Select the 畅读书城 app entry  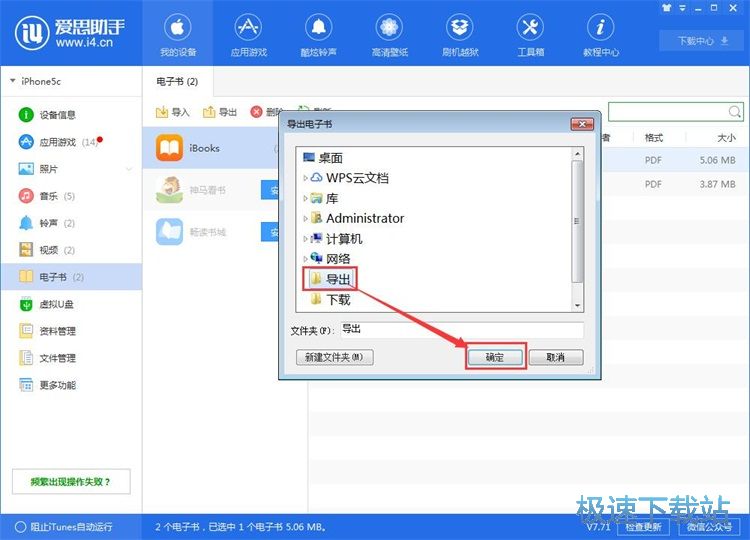click(210, 232)
